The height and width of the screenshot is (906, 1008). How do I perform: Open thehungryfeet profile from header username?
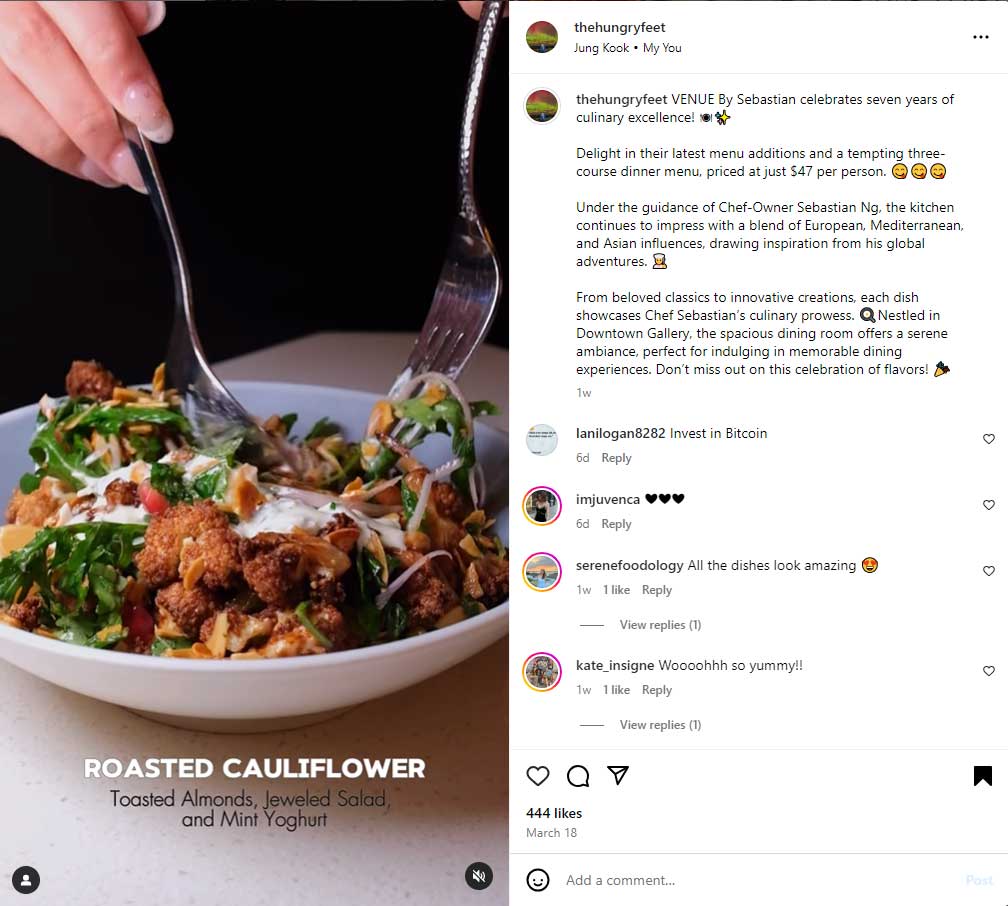(619, 27)
